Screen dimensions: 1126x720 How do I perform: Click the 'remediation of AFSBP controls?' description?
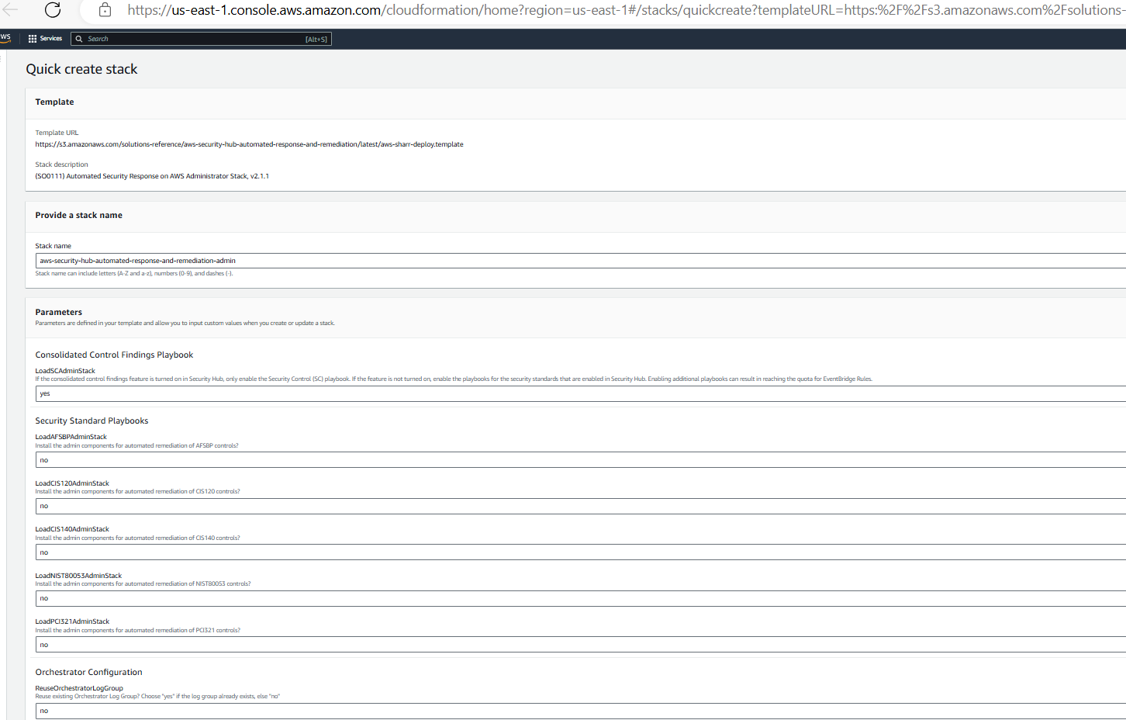click(136, 446)
